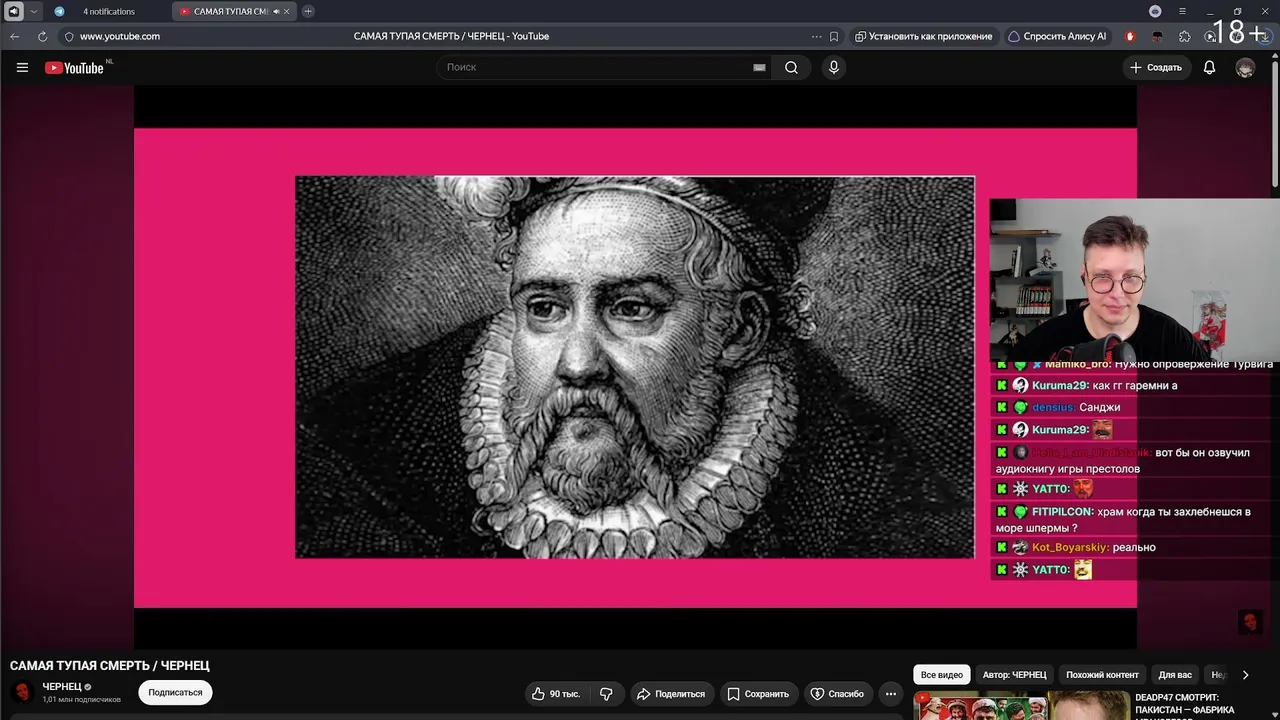
Task: Subscribe with the Подписаться button
Action: [x=175, y=692]
